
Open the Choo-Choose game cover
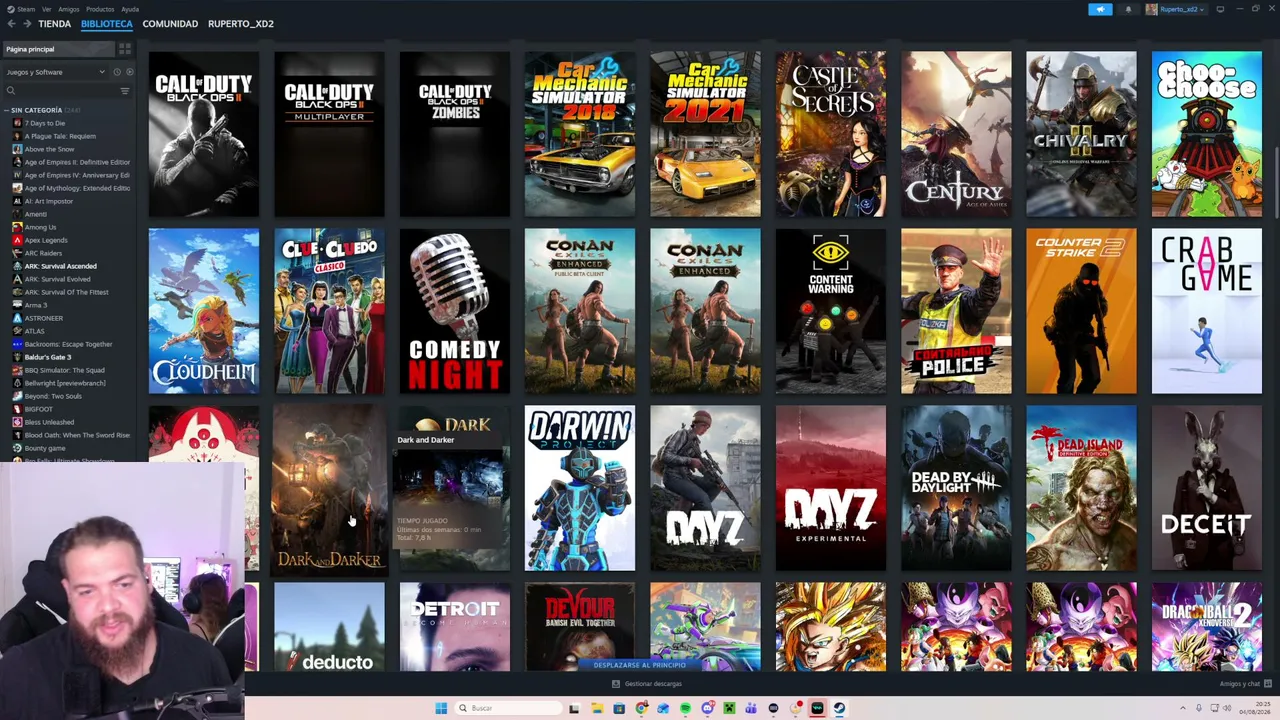1207,134
